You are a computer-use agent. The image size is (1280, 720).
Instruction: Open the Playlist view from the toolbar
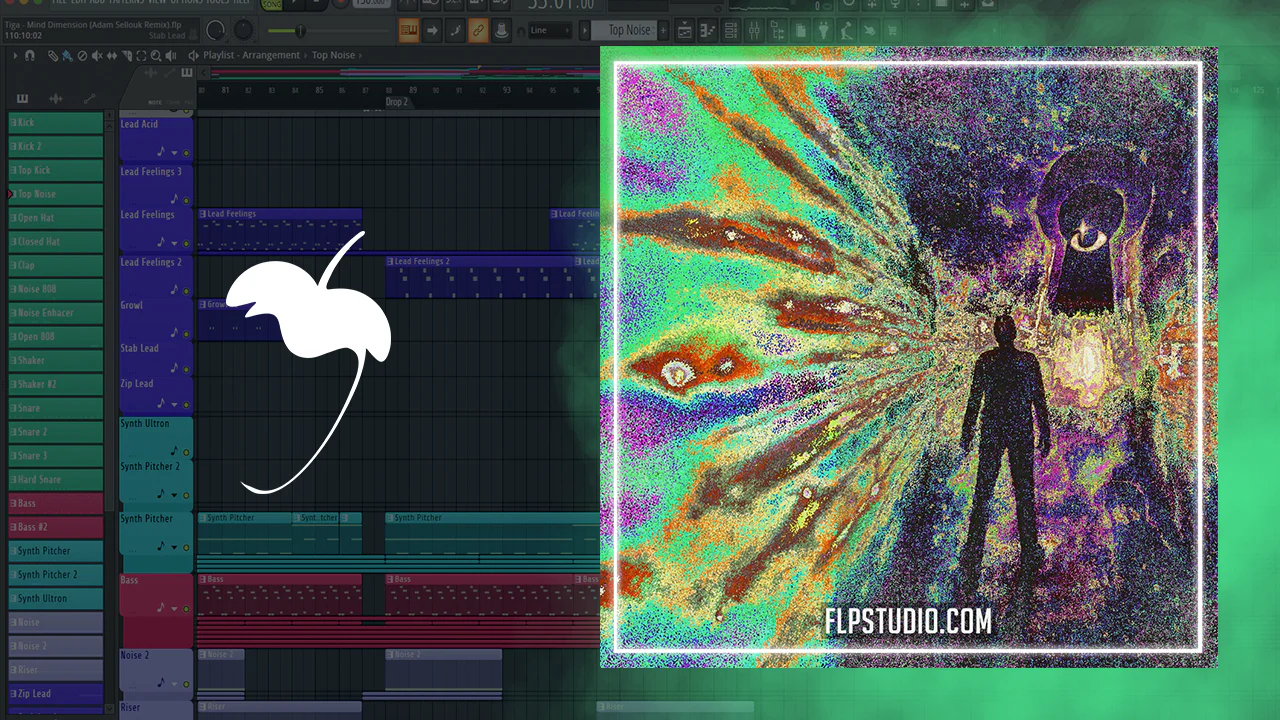point(685,30)
